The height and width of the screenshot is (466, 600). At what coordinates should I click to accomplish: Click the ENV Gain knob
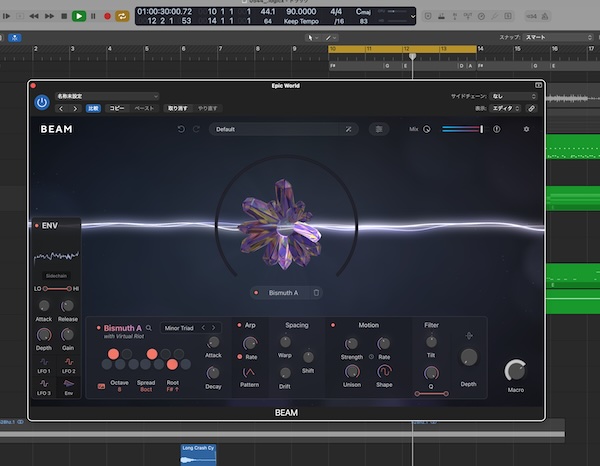pos(67,335)
